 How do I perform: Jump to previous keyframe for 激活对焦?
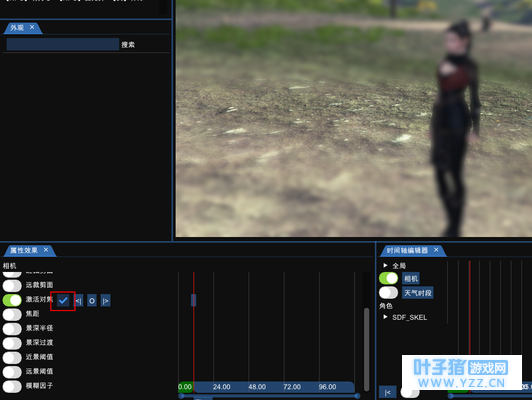pyautogui.click(x=79, y=301)
